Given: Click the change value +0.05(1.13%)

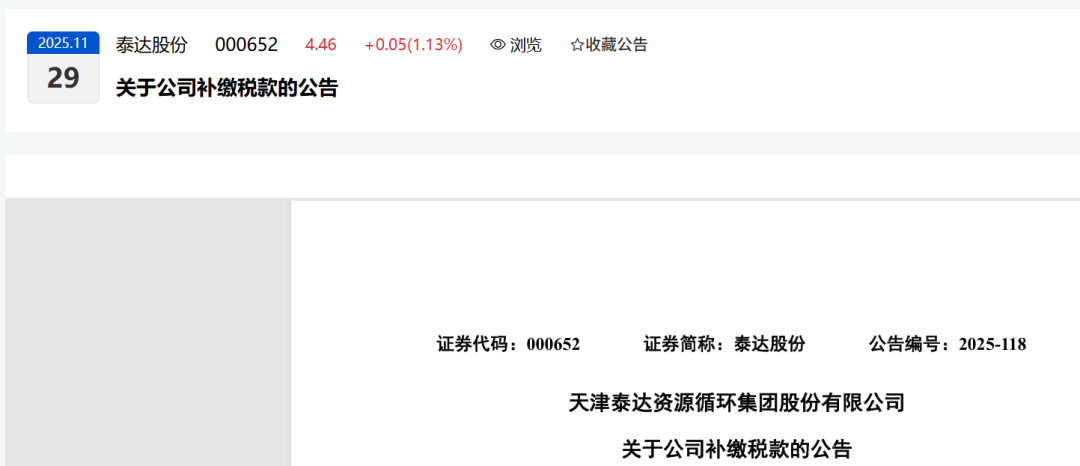Looking at the screenshot, I should [414, 45].
